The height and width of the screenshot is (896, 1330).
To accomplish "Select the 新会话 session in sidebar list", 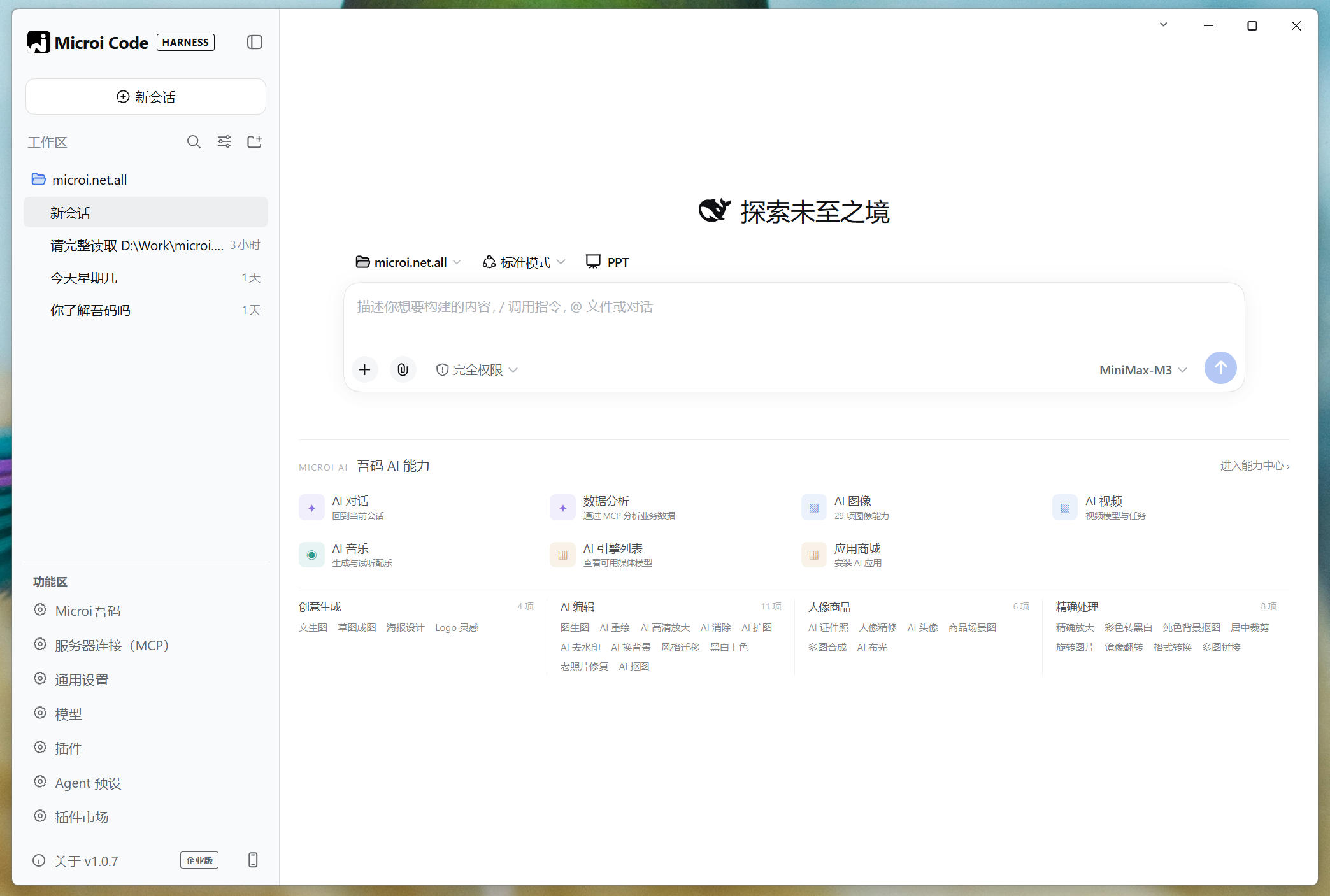I will 146,213.
